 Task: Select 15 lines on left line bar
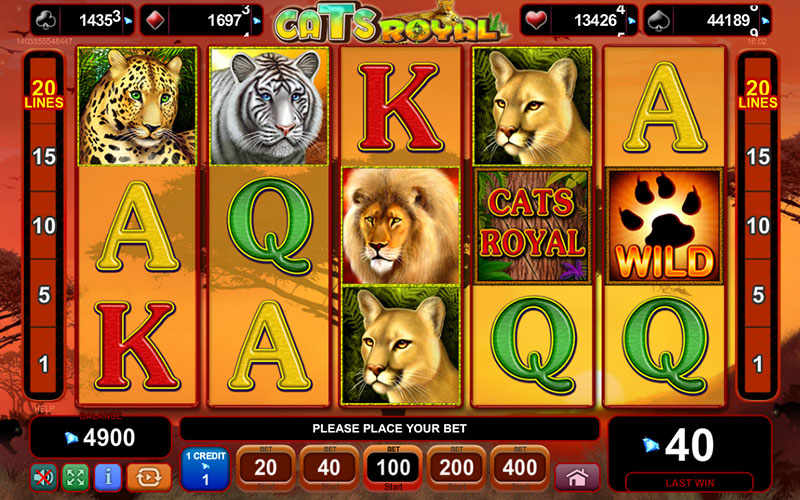point(44,157)
